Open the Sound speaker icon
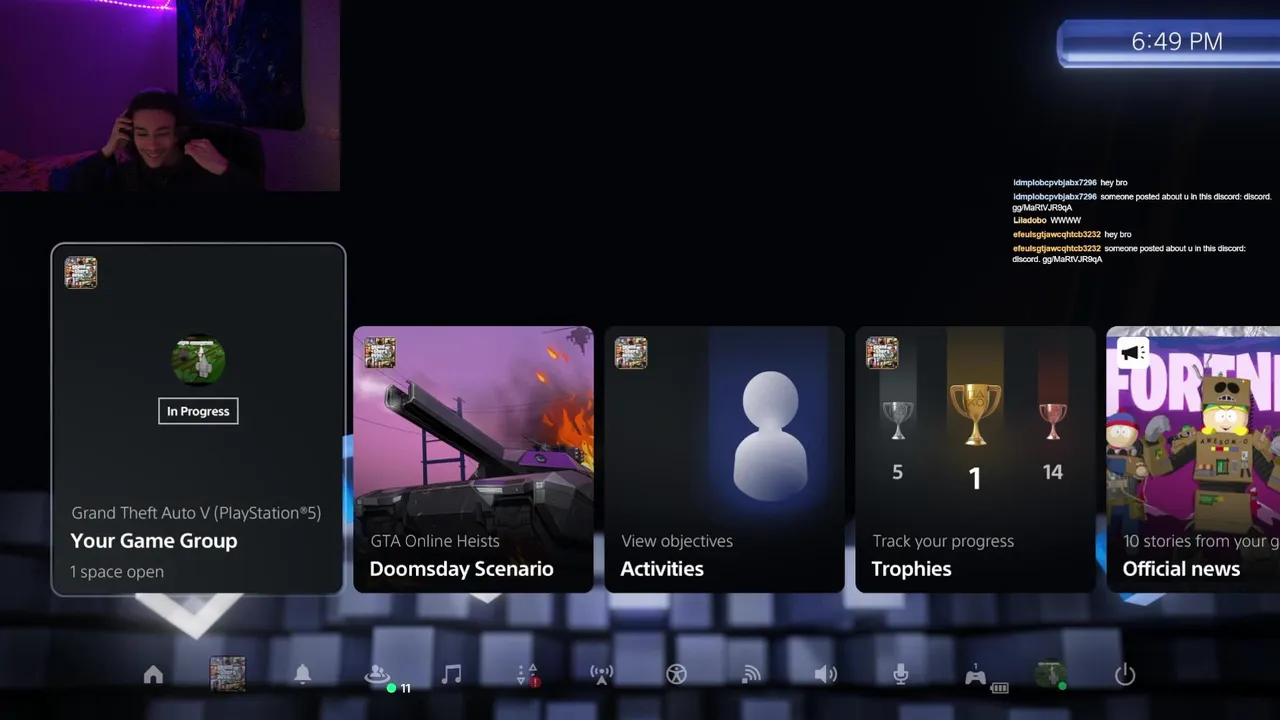Viewport: 1280px width, 720px height. (x=825, y=675)
